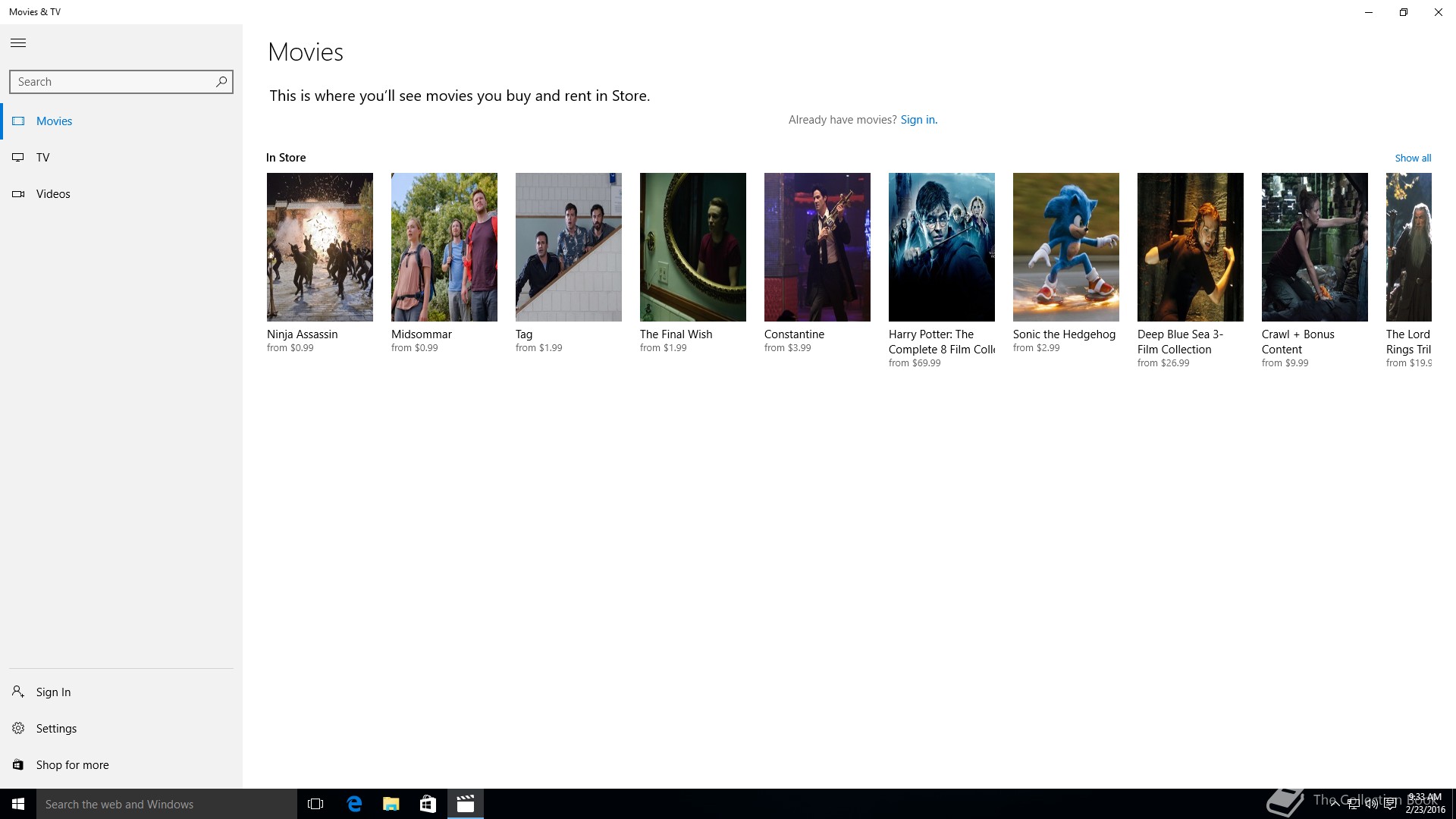Image resolution: width=1456 pixels, height=819 pixels.
Task: Open Deep Blue Sea collection poster
Action: tap(1191, 247)
